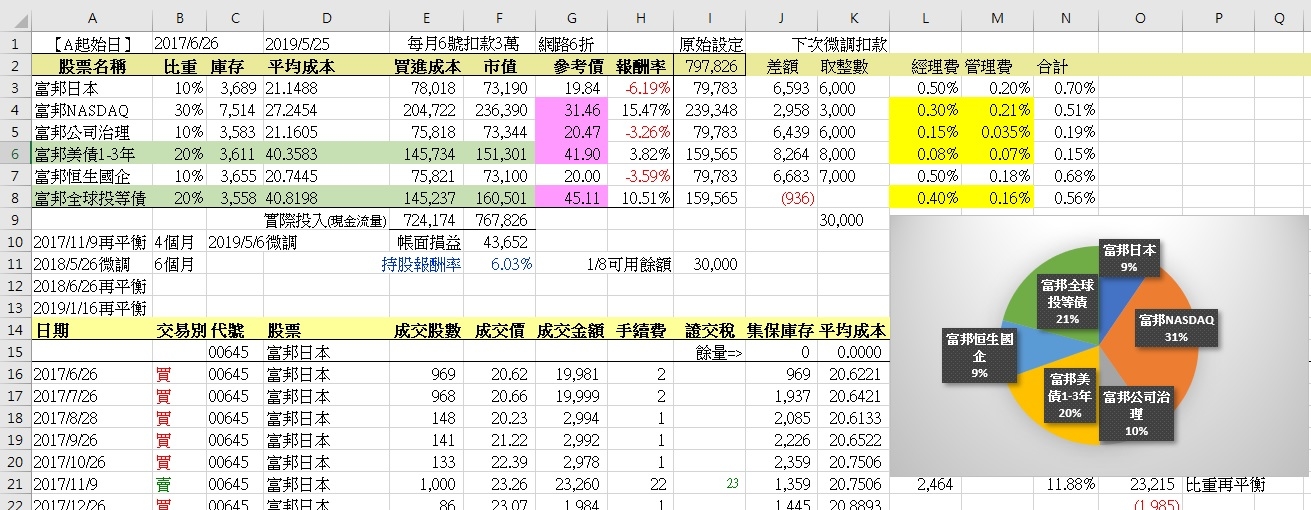Click the 富邦全球投等債 21% chart label
This screenshot has width=1311, height=510.
1069,301
